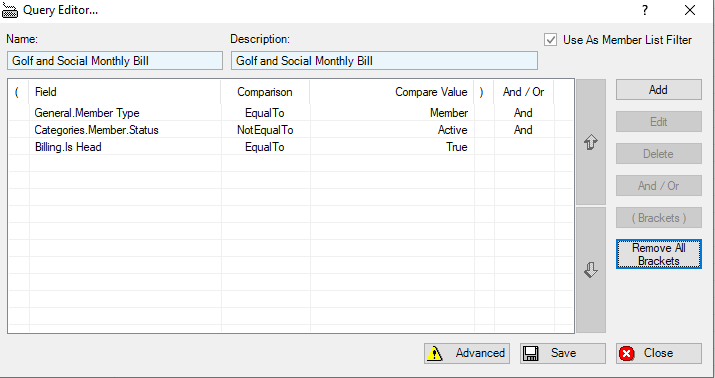Click the move row down arrow

pos(591,270)
